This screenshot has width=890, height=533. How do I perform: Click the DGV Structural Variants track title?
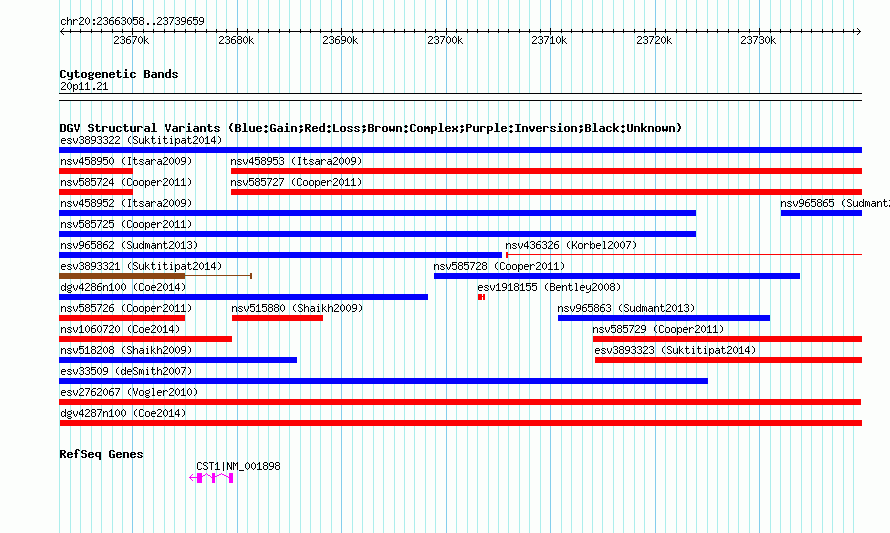pos(370,128)
